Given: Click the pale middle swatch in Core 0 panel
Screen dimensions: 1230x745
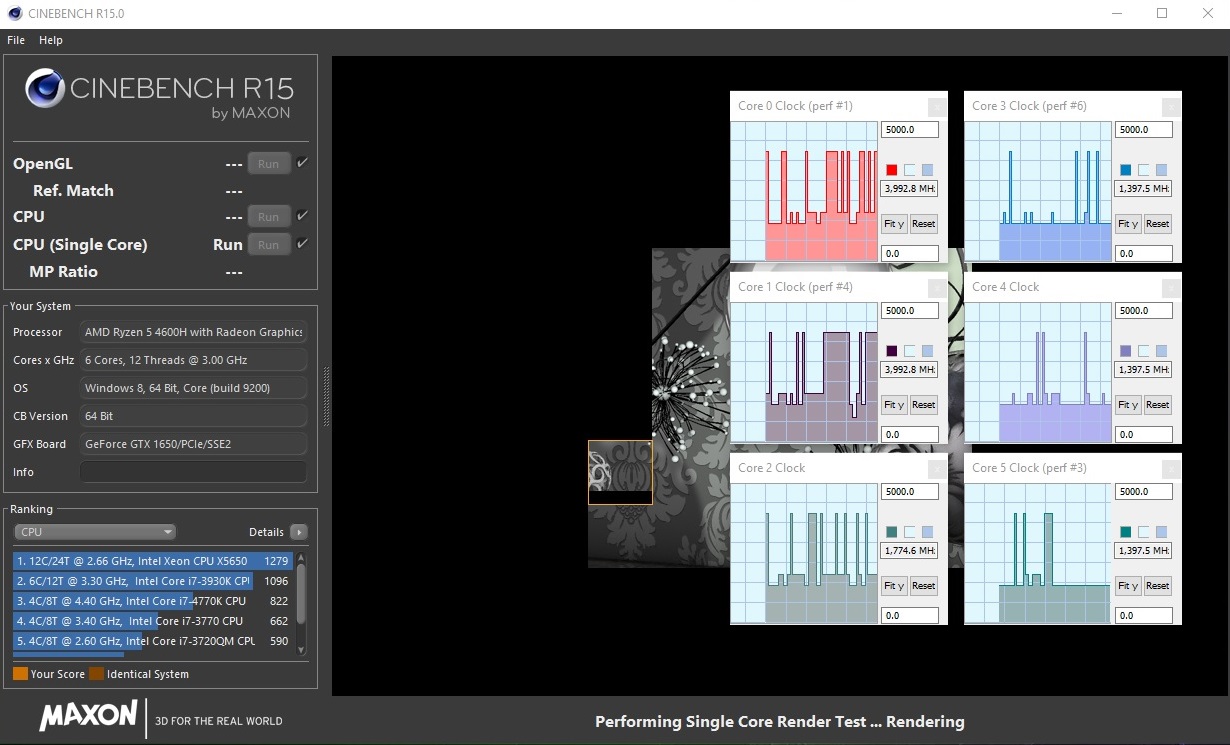Looking at the screenshot, I should [910, 170].
